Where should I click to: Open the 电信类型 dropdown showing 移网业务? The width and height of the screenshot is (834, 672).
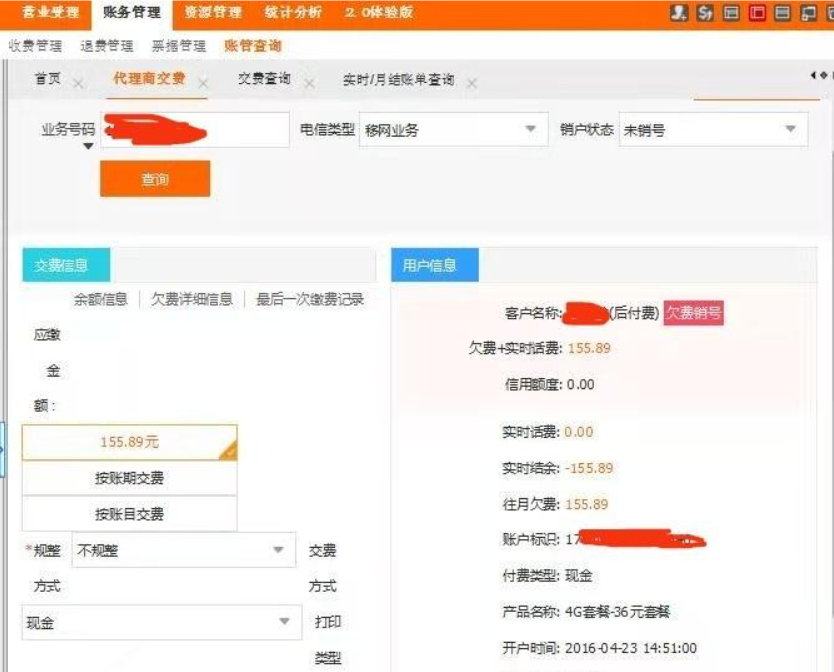[454, 129]
